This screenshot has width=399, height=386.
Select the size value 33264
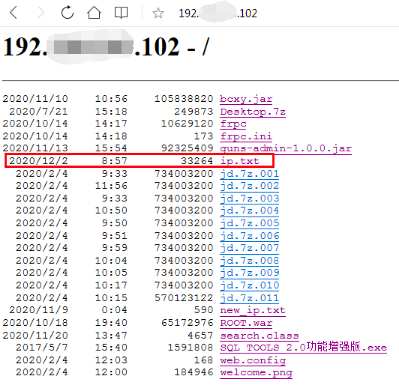(197, 161)
